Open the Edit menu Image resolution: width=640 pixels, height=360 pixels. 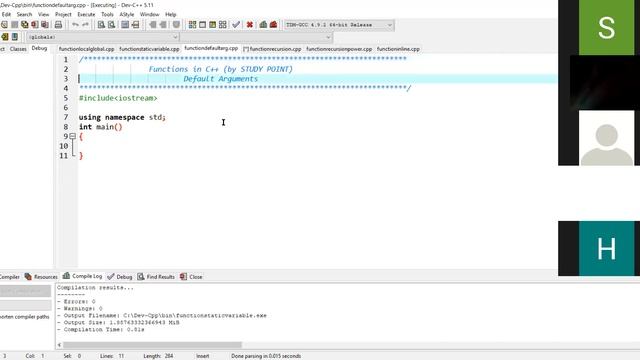(x=6, y=14)
